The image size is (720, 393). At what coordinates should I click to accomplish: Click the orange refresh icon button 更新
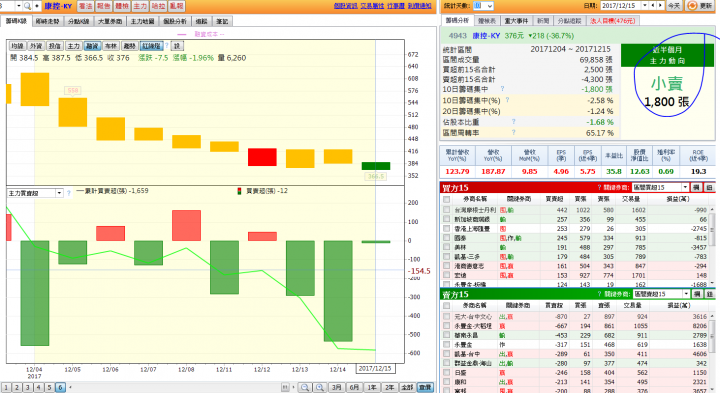pos(700,6)
